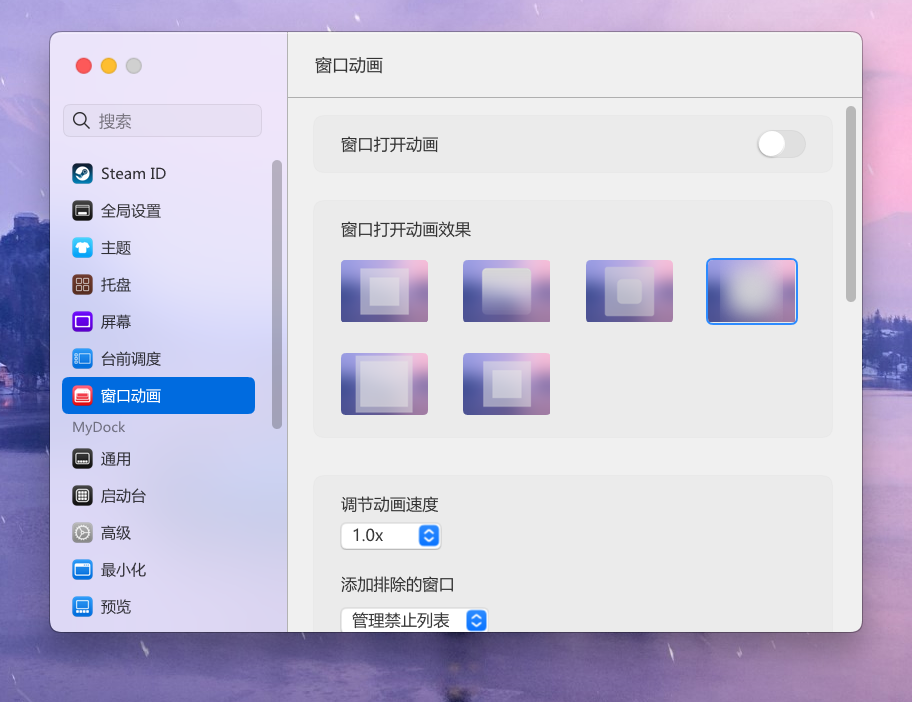Click the 调节动画速度 label
912x702 pixels.
[389, 504]
